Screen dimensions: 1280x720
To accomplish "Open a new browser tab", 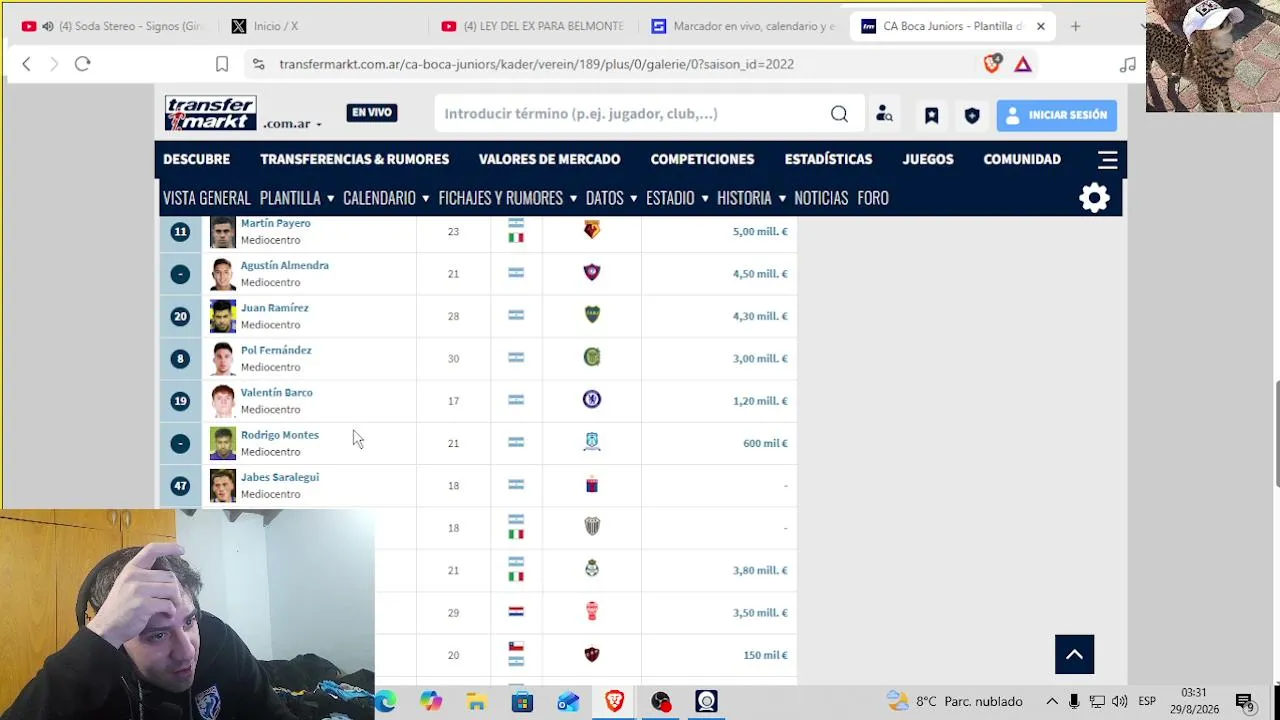I will [x=1075, y=26].
